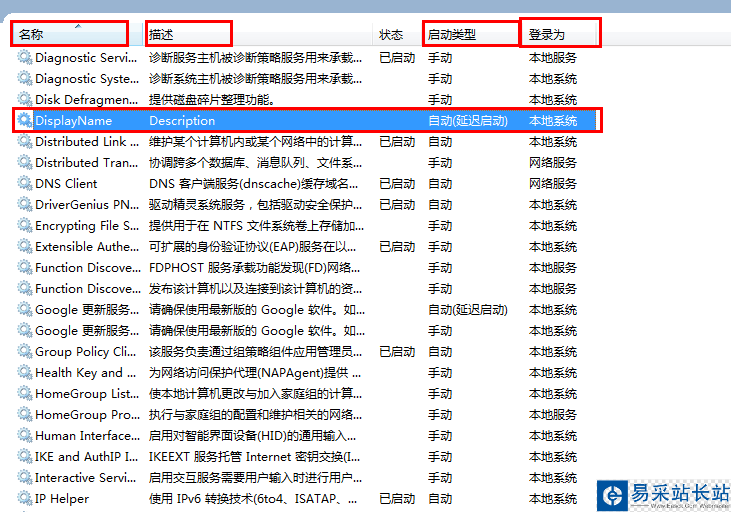Select the DisplayName service name
This screenshot has height=512, width=731.
(74, 121)
